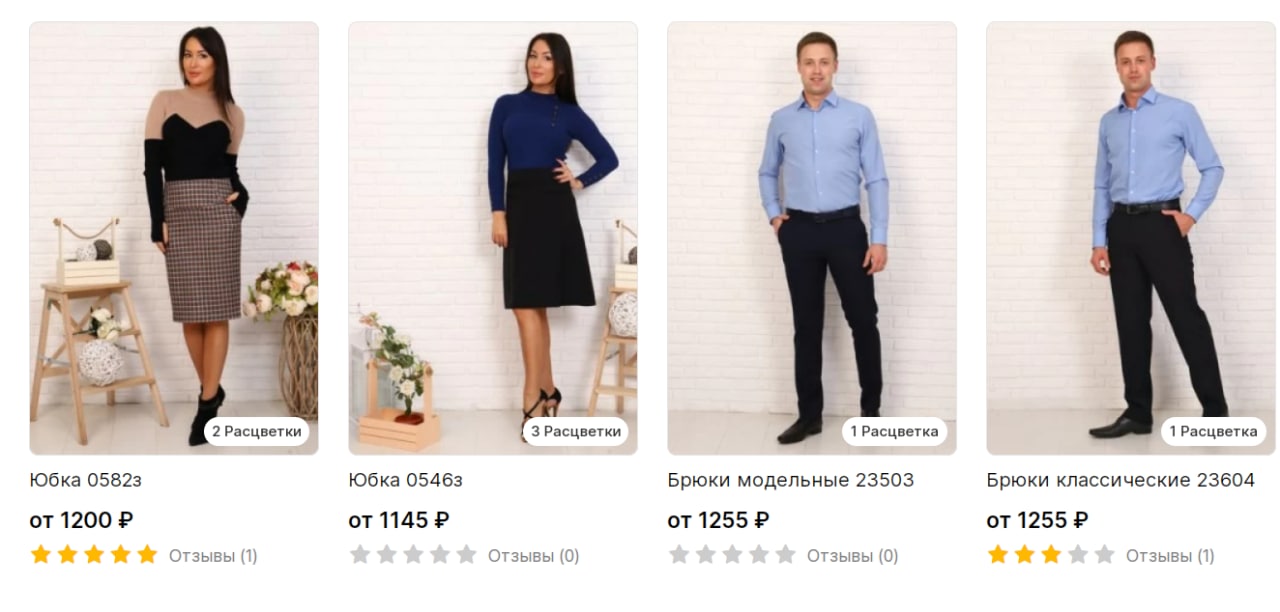Open Брюки классические 23604 title link
The height and width of the screenshot is (612, 1280).
coord(1121,480)
